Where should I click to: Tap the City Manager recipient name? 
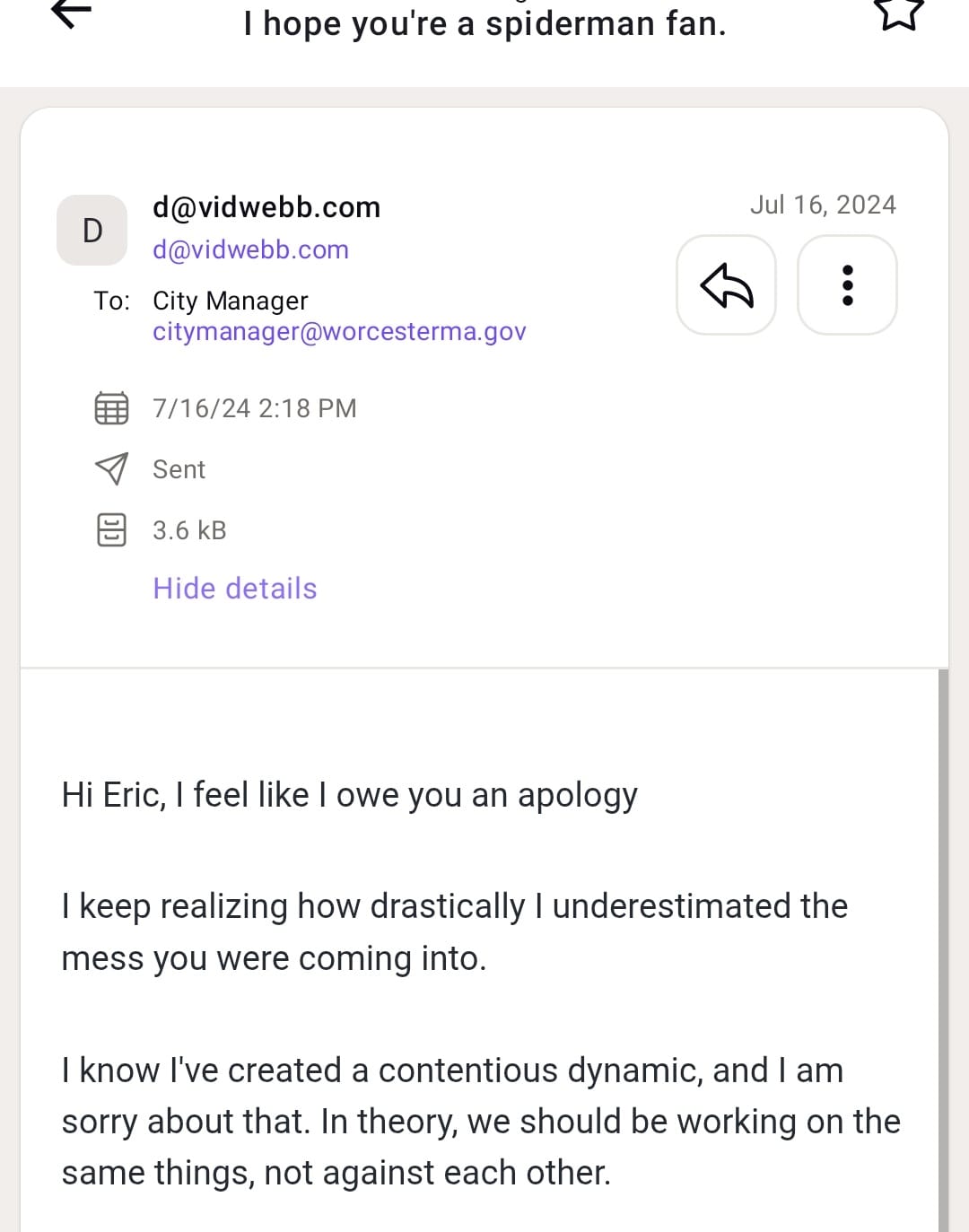[x=231, y=301]
